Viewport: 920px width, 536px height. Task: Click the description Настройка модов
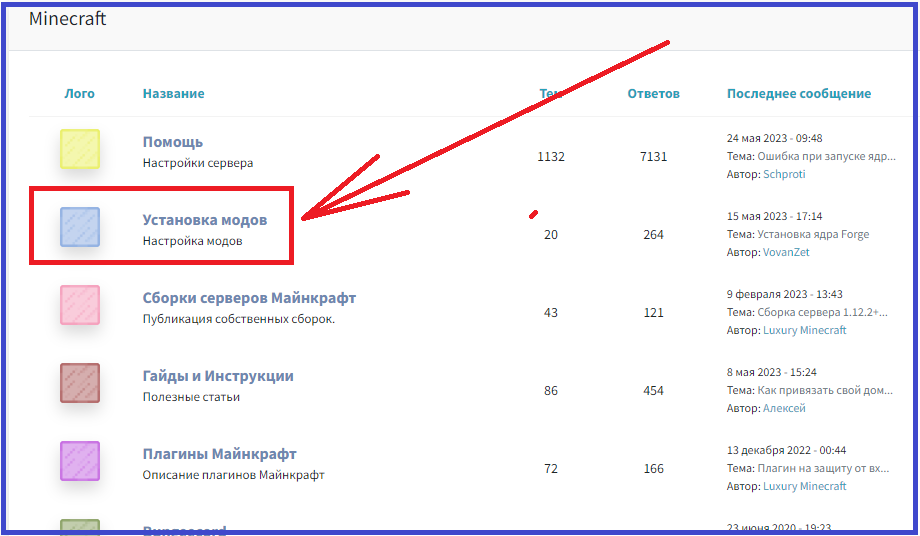click(x=192, y=241)
